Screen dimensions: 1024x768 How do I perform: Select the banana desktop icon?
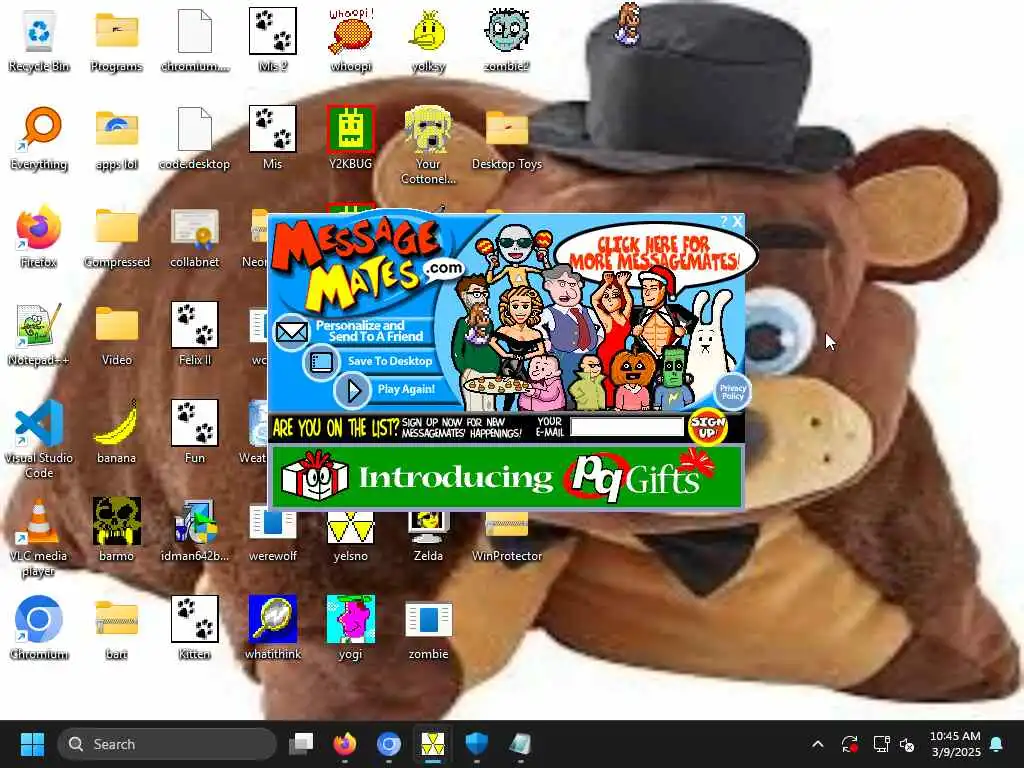pos(116,432)
